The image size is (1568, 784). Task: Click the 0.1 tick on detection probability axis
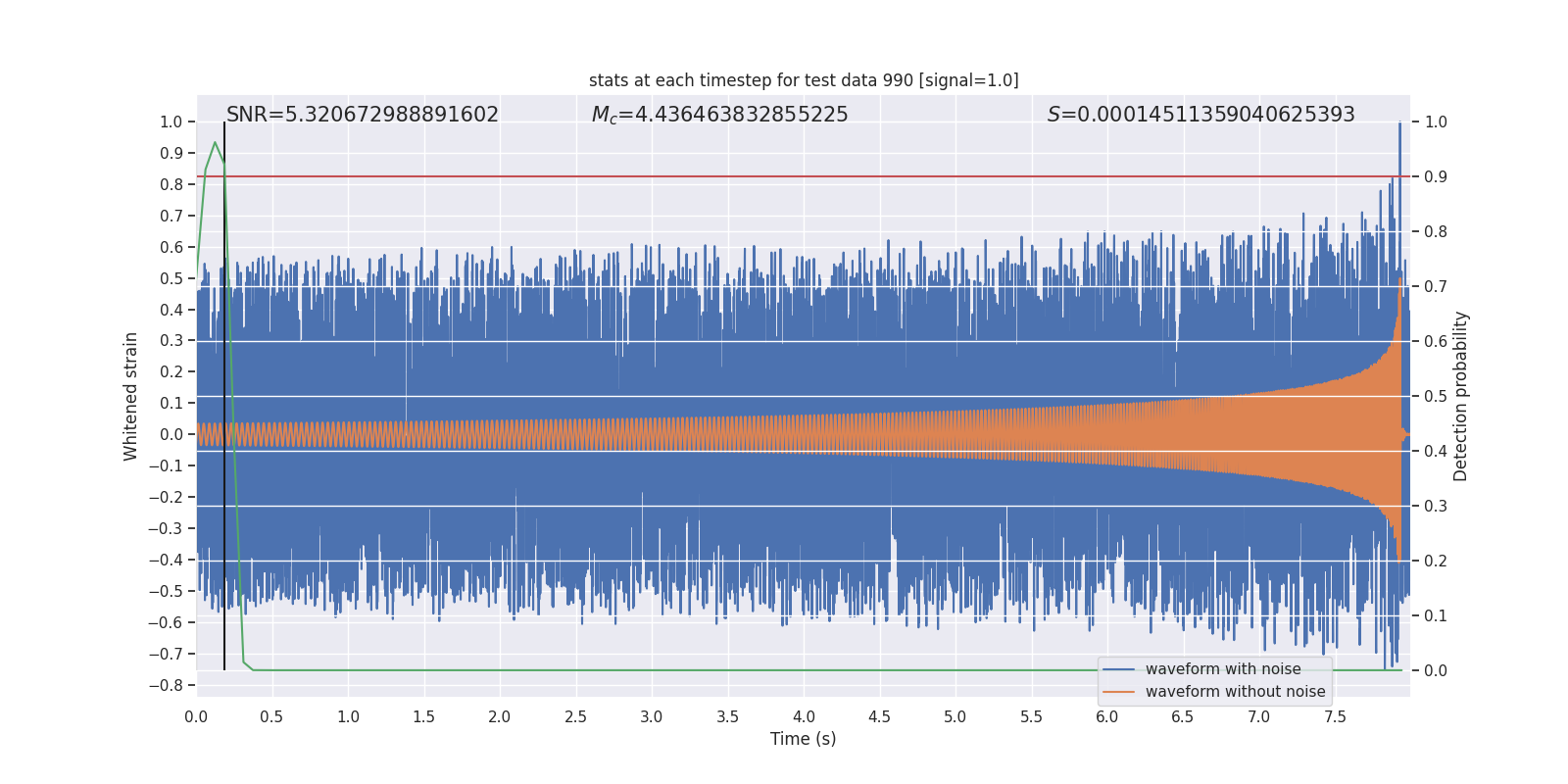point(1436,615)
